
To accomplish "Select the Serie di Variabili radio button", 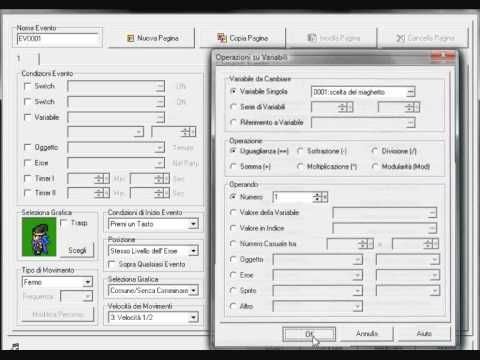I will coord(233,107).
